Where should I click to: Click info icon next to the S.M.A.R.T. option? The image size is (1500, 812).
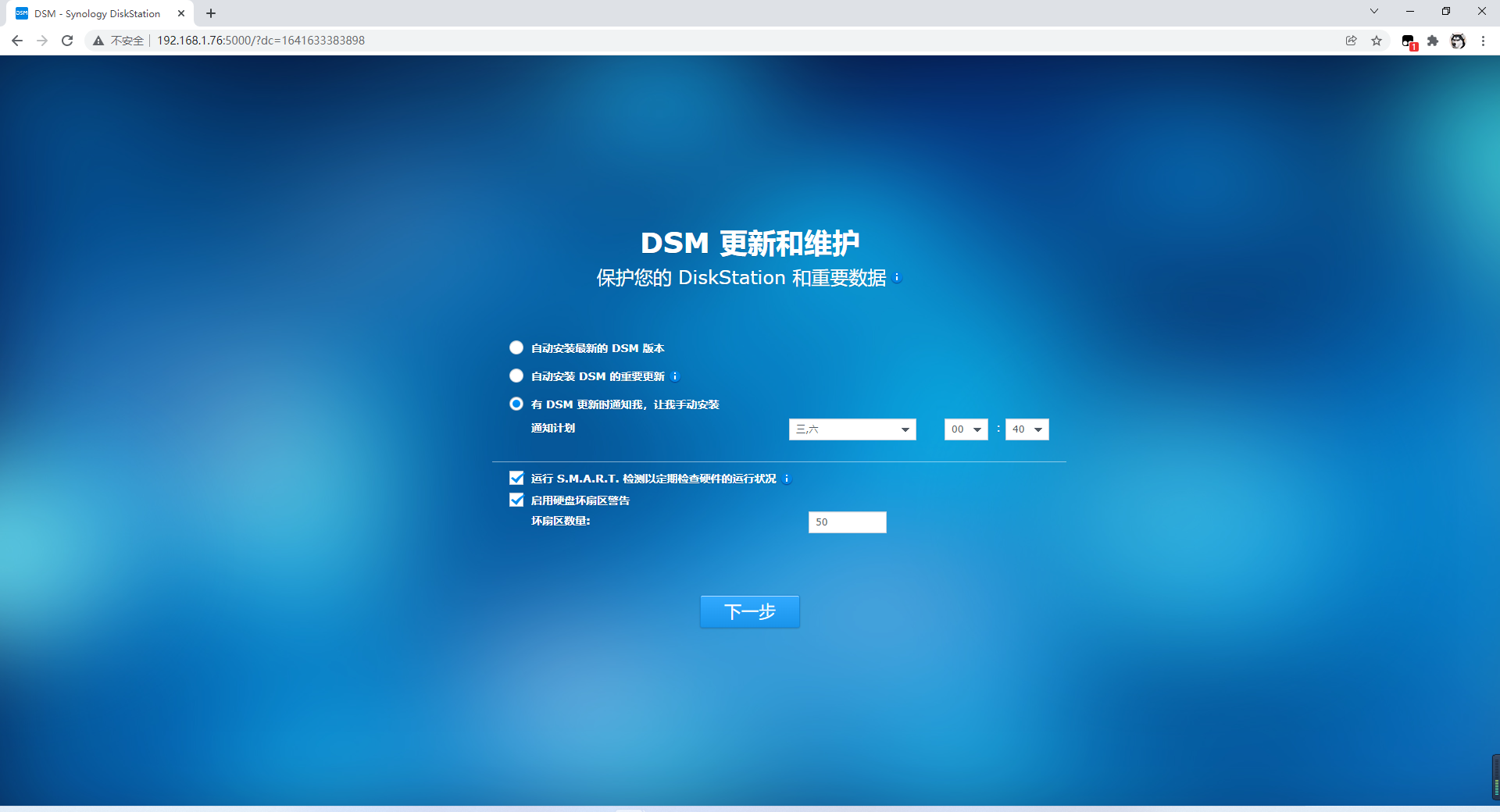787,479
